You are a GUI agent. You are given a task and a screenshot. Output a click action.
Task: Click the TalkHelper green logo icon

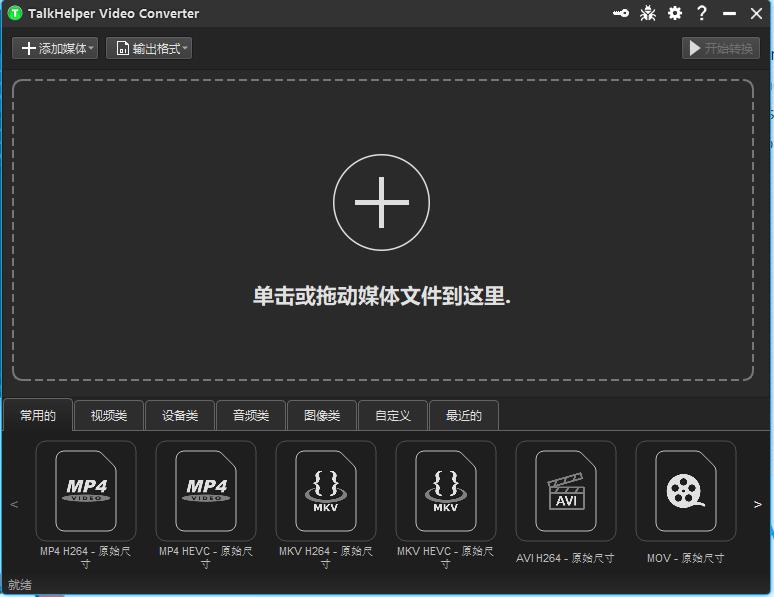15,13
